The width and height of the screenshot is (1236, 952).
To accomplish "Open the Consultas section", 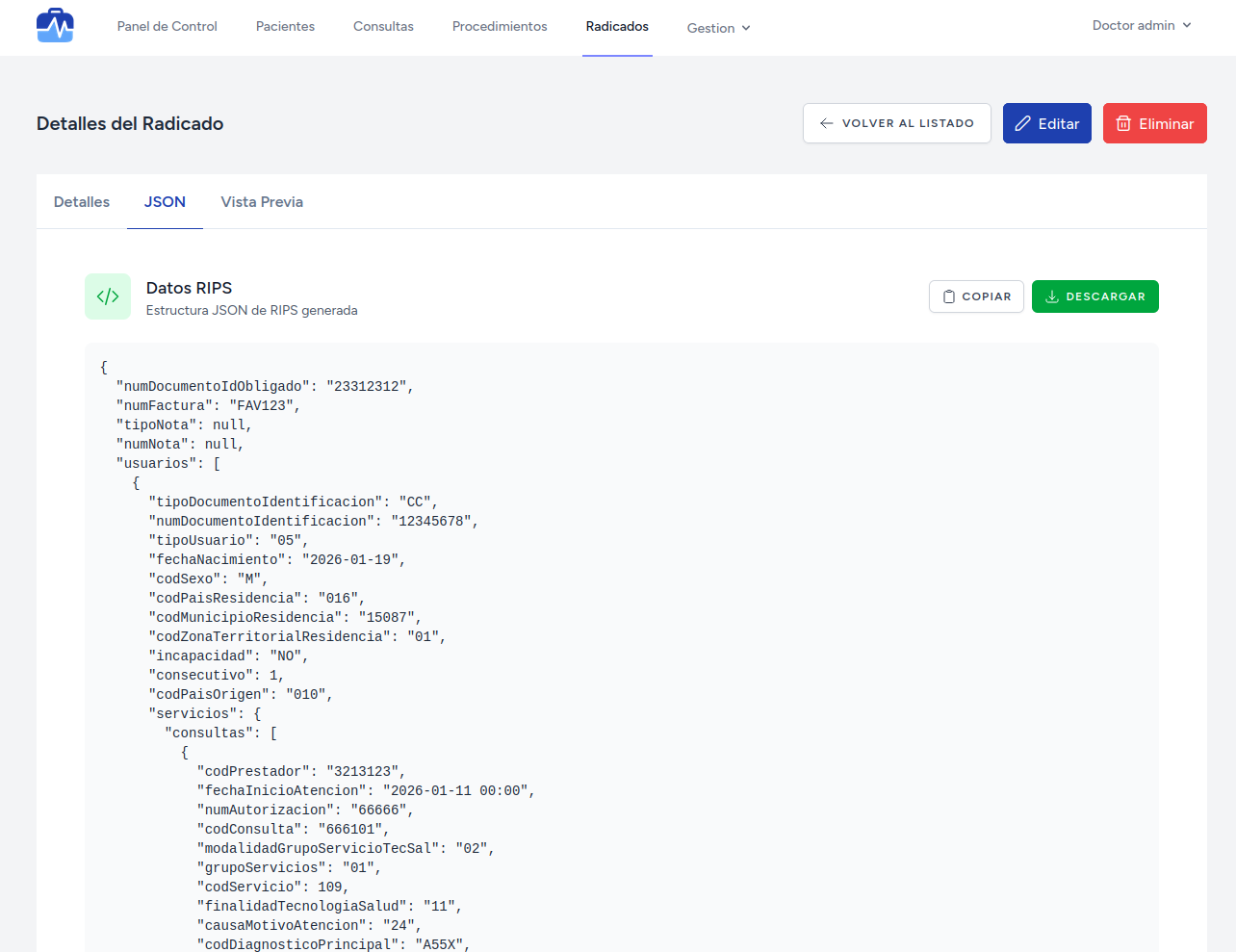I will point(383,26).
